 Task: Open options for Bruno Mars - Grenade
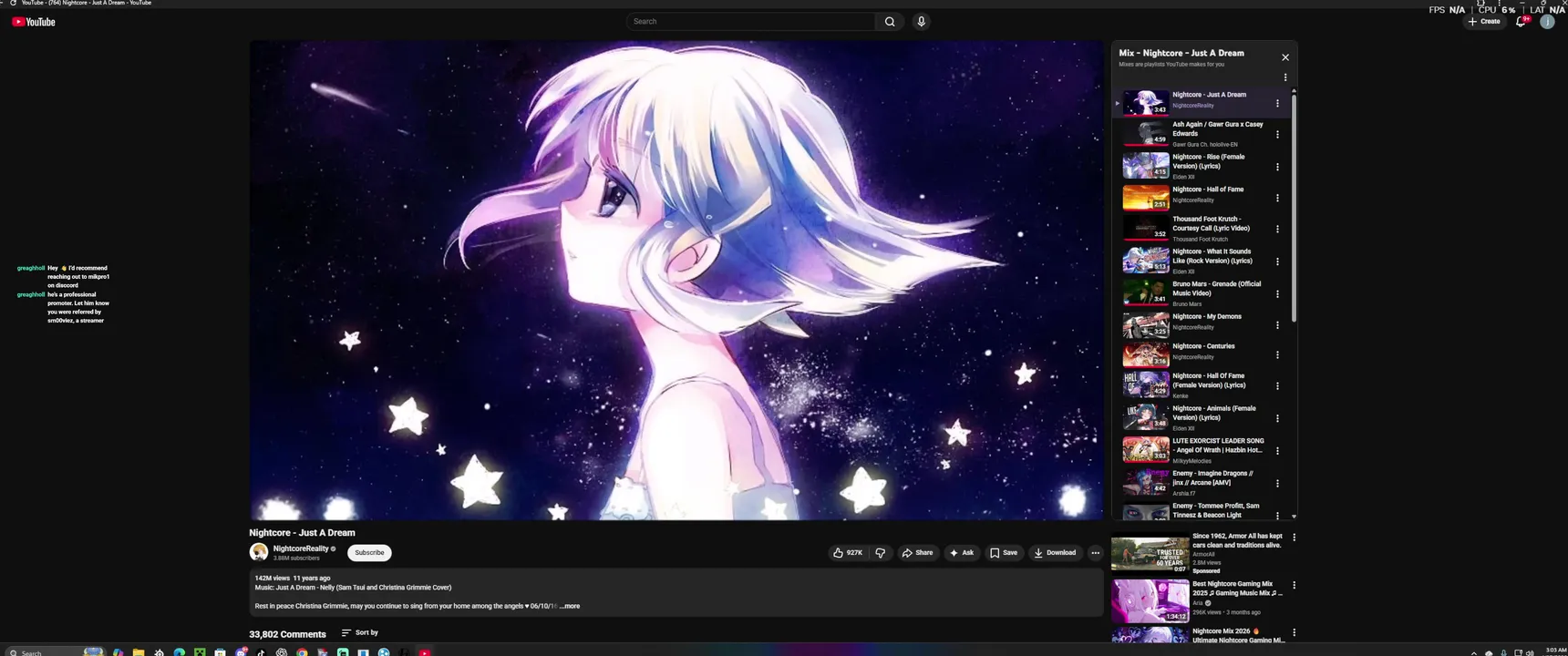tap(1277, 294)
